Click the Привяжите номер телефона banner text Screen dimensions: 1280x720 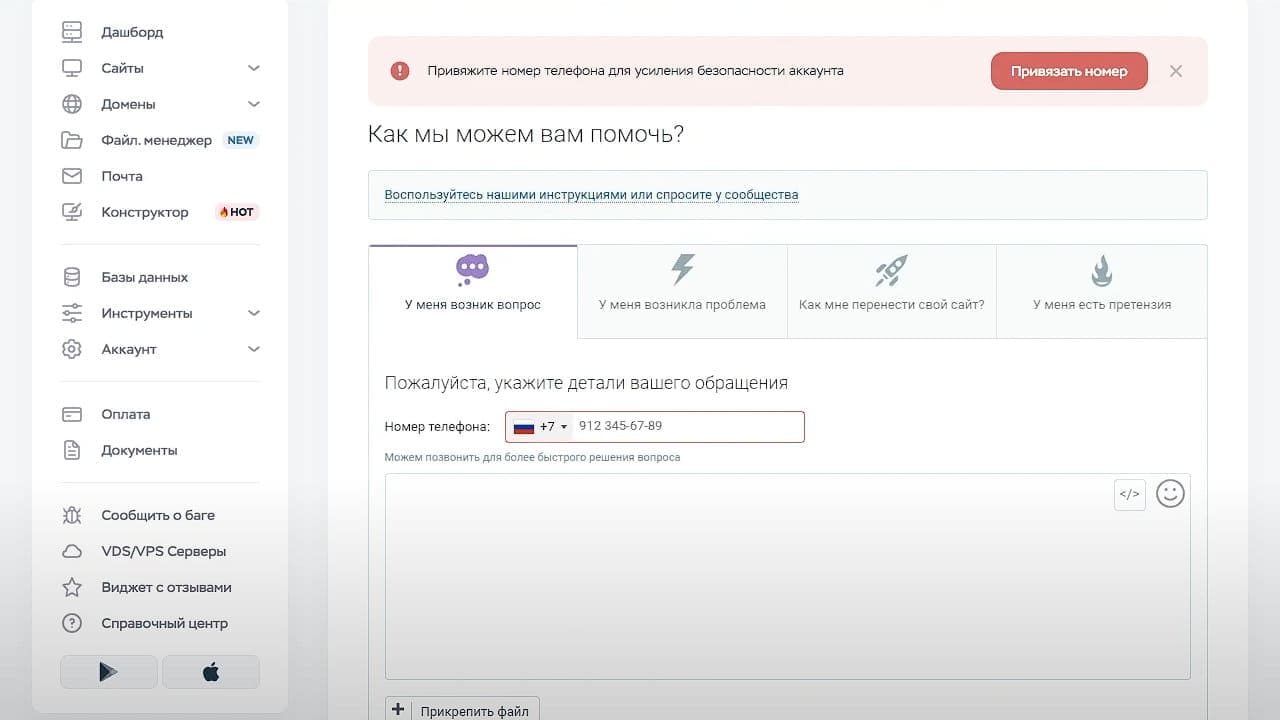pos(635,71)
